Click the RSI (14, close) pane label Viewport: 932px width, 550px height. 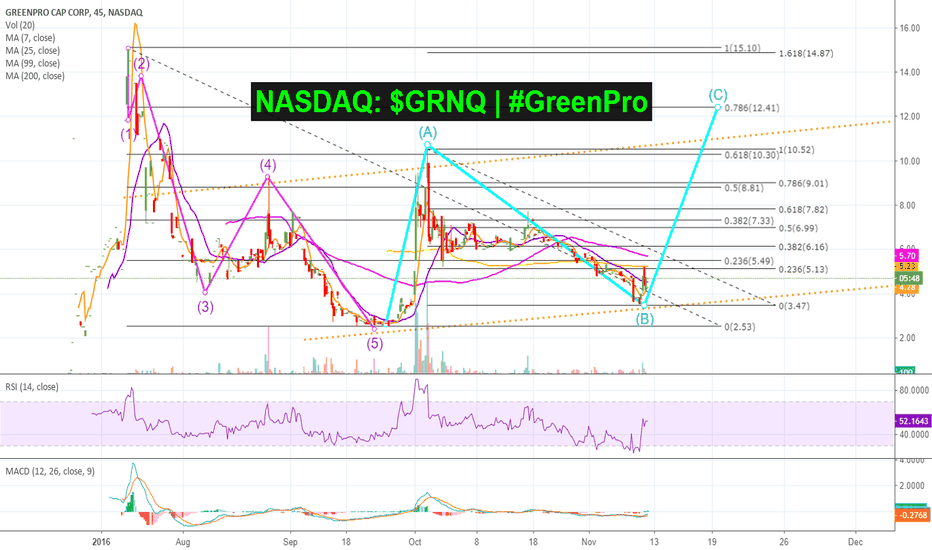[x=32, y=386]
